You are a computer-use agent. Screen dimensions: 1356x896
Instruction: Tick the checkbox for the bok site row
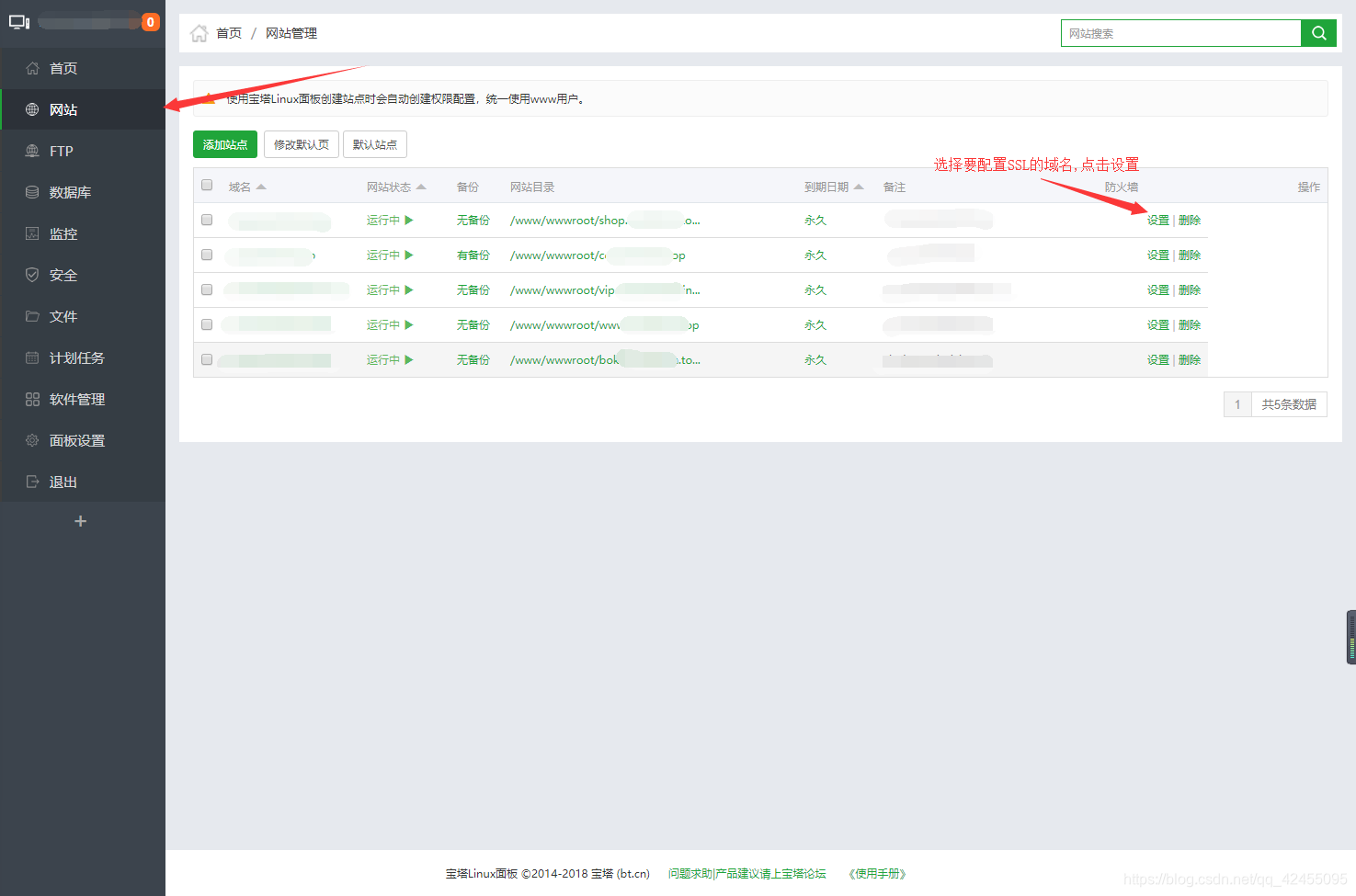[x=207, y=359]
